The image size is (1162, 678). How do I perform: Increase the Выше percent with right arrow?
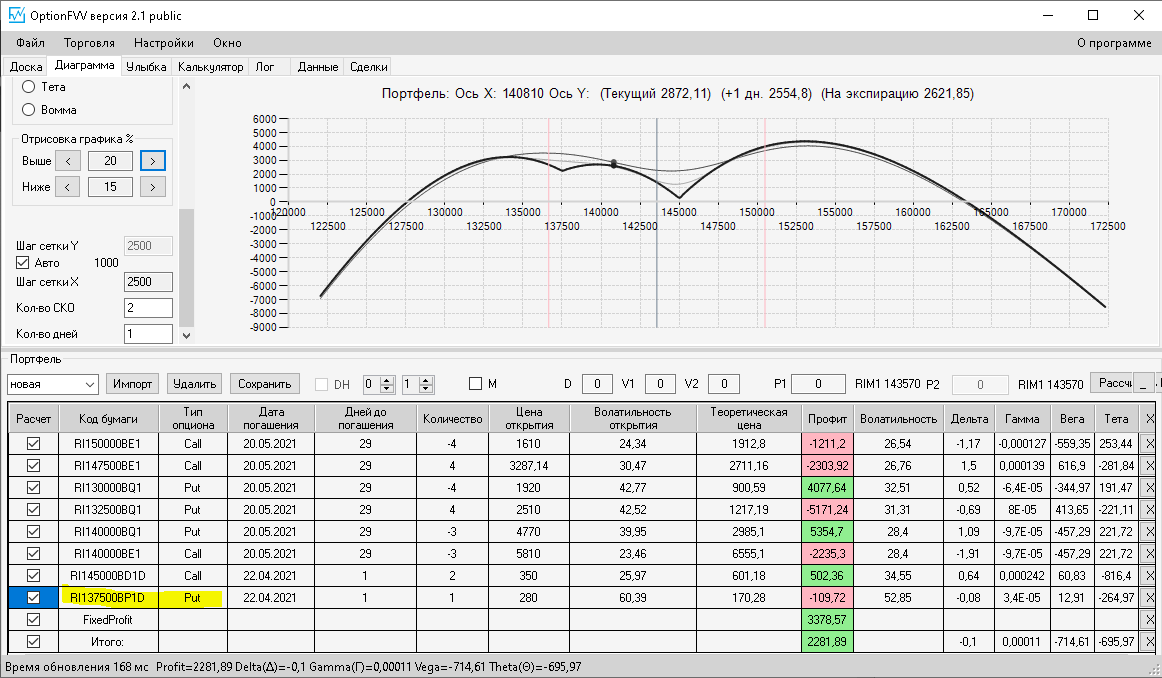click(x=153, y=161)
